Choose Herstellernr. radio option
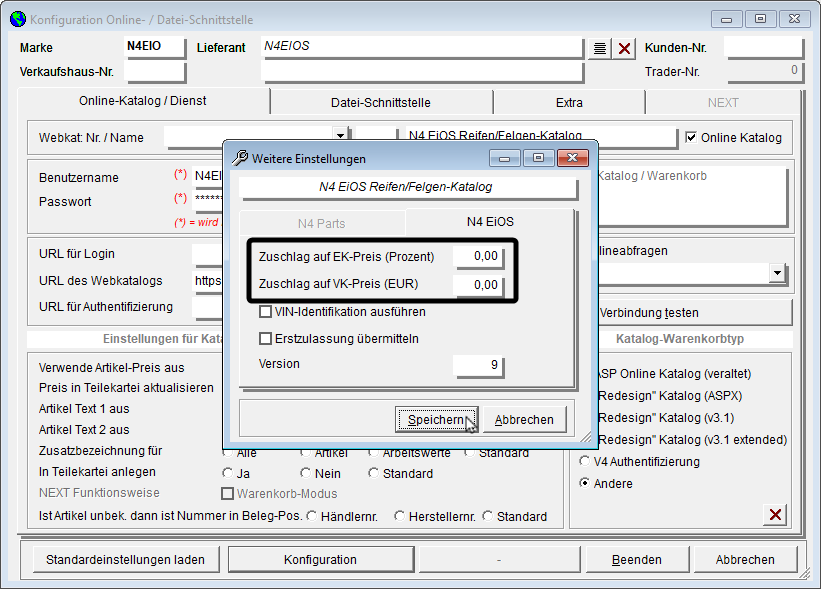The width and height of the screenshot is (821, 589). click(x=400, y=516)
